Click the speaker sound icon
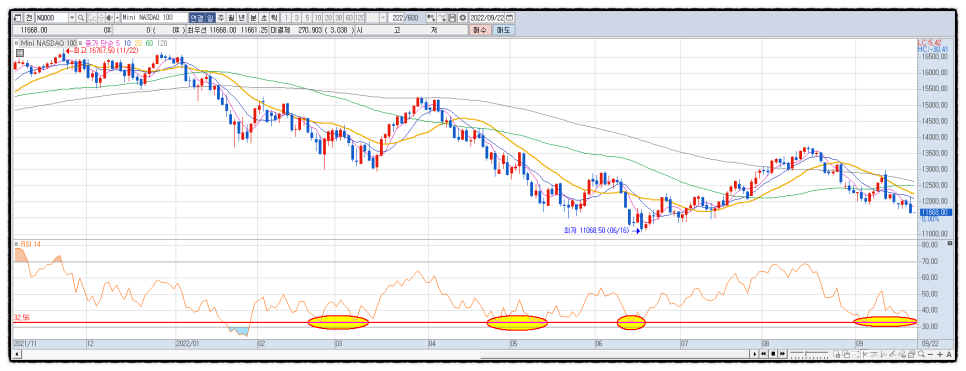966x371 pixels. point(110,17)
